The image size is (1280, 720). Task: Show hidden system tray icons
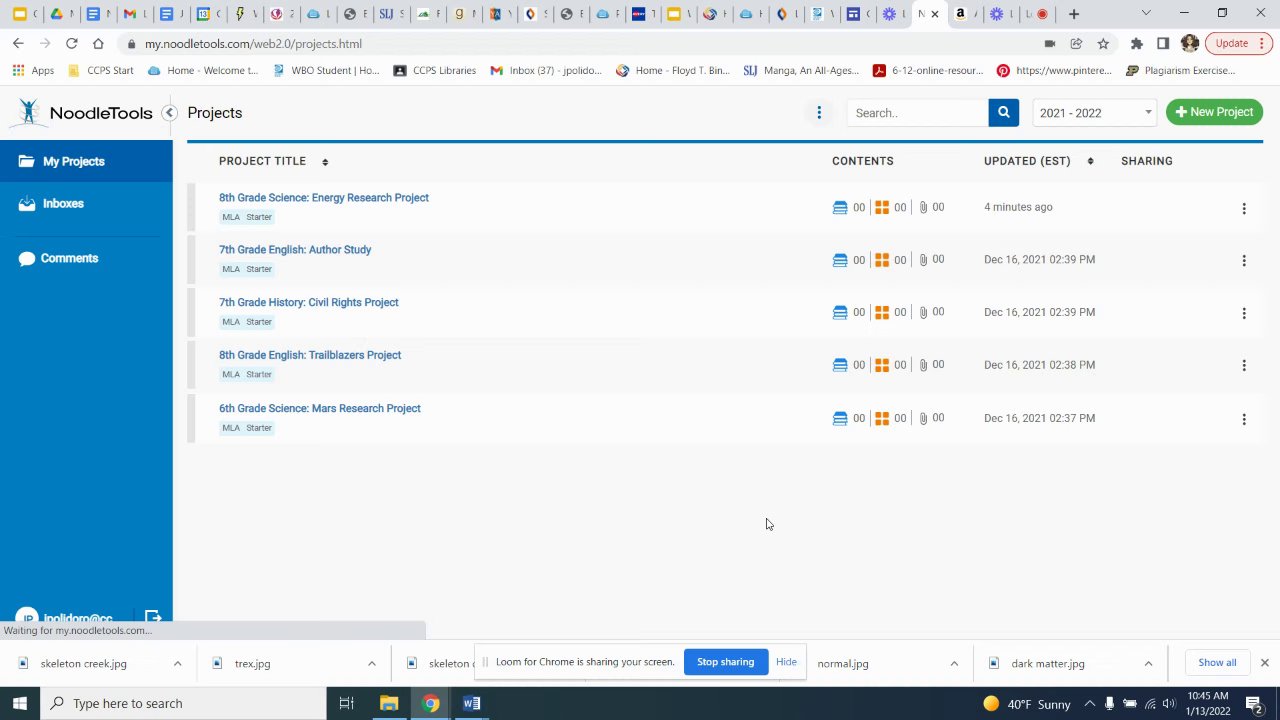click(1089, 704)
